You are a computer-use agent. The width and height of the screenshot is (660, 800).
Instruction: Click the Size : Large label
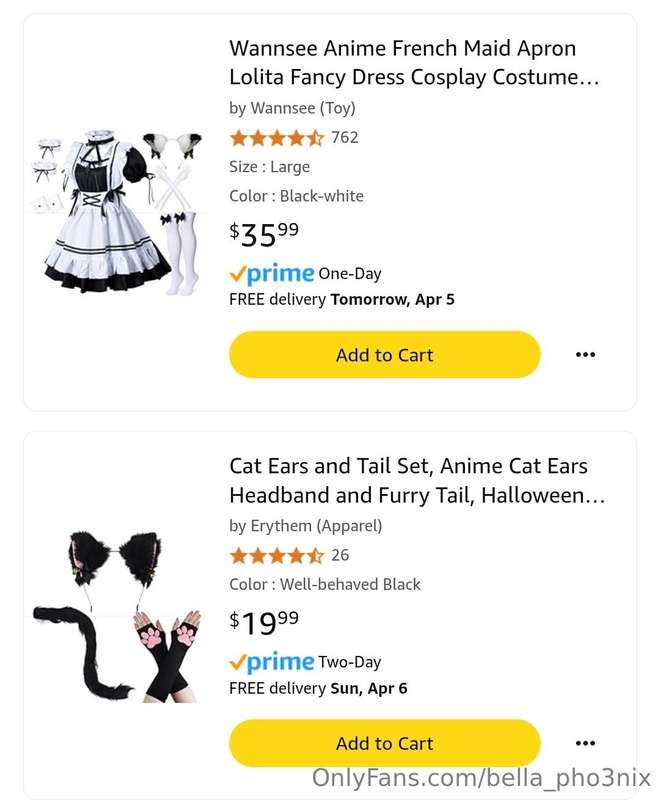pos(269,167)
